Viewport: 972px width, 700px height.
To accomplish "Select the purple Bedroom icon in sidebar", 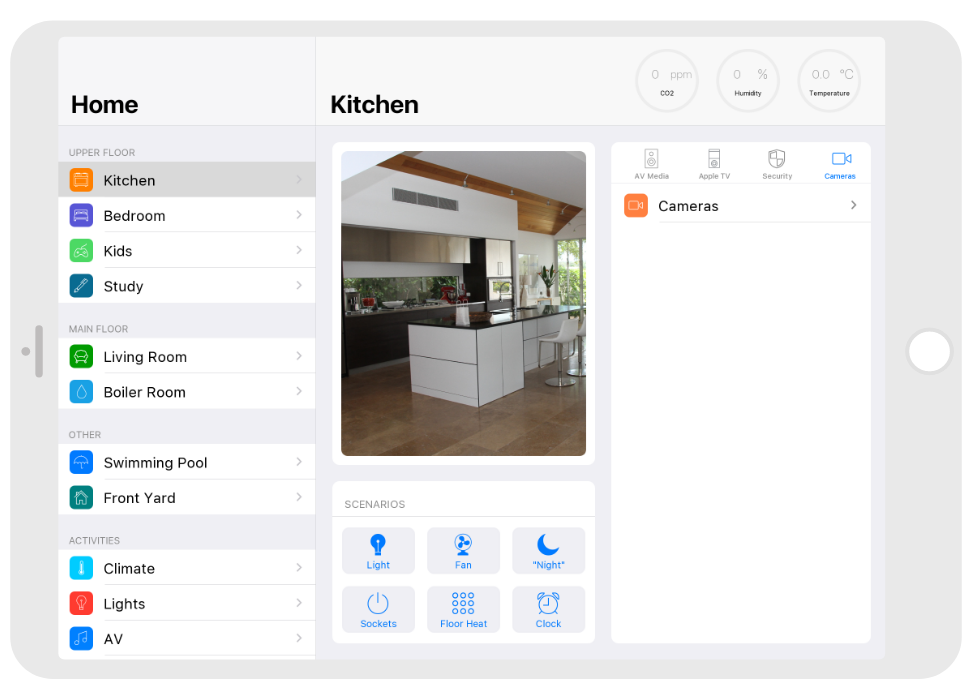I will click(81, 215).
